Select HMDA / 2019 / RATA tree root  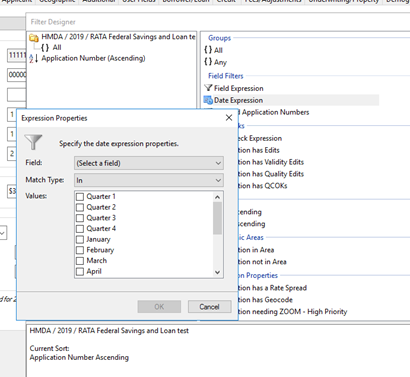pyautogui.click(x=118, y=37)
